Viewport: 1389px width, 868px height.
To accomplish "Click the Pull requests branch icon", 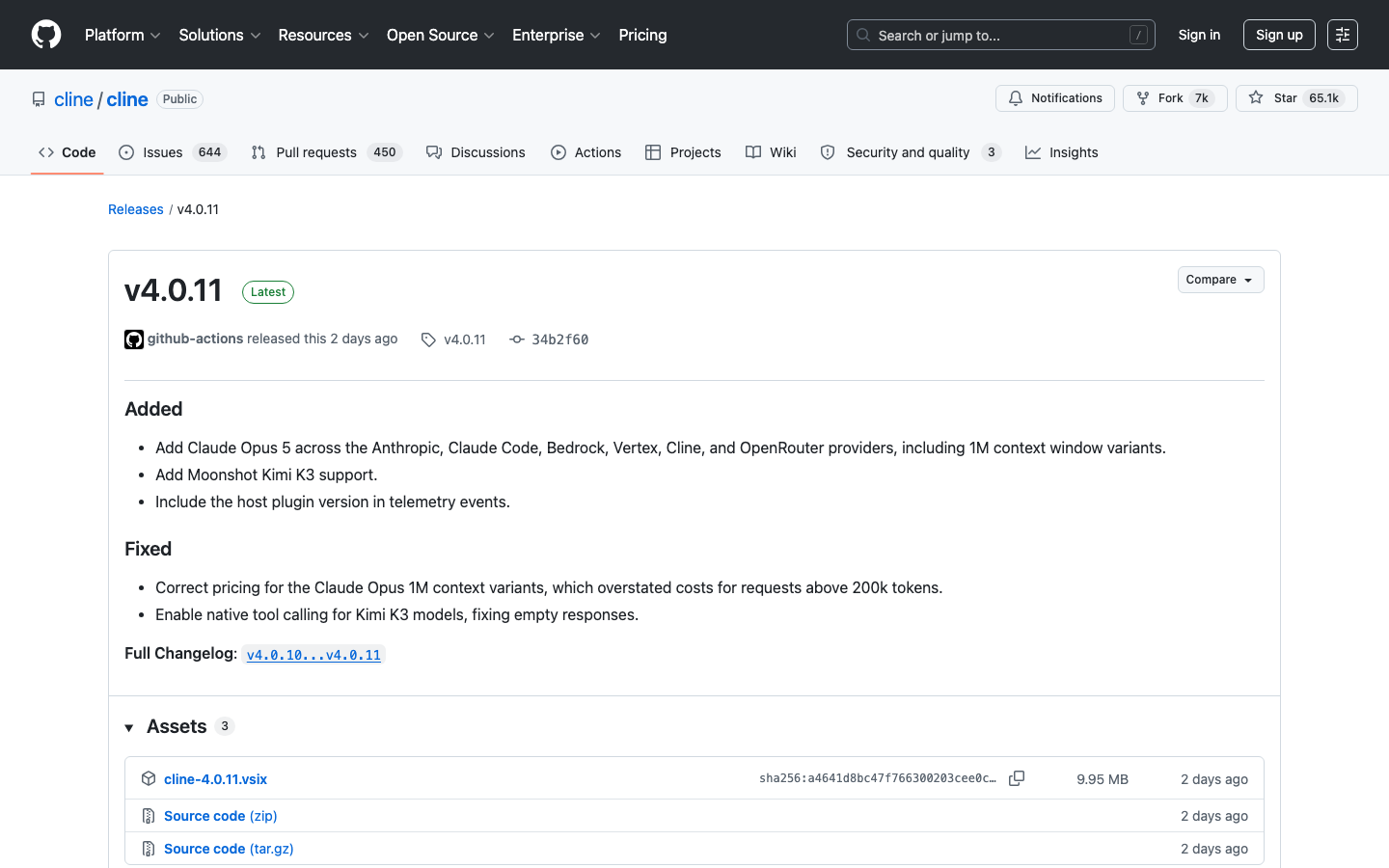I will point(259,152).
